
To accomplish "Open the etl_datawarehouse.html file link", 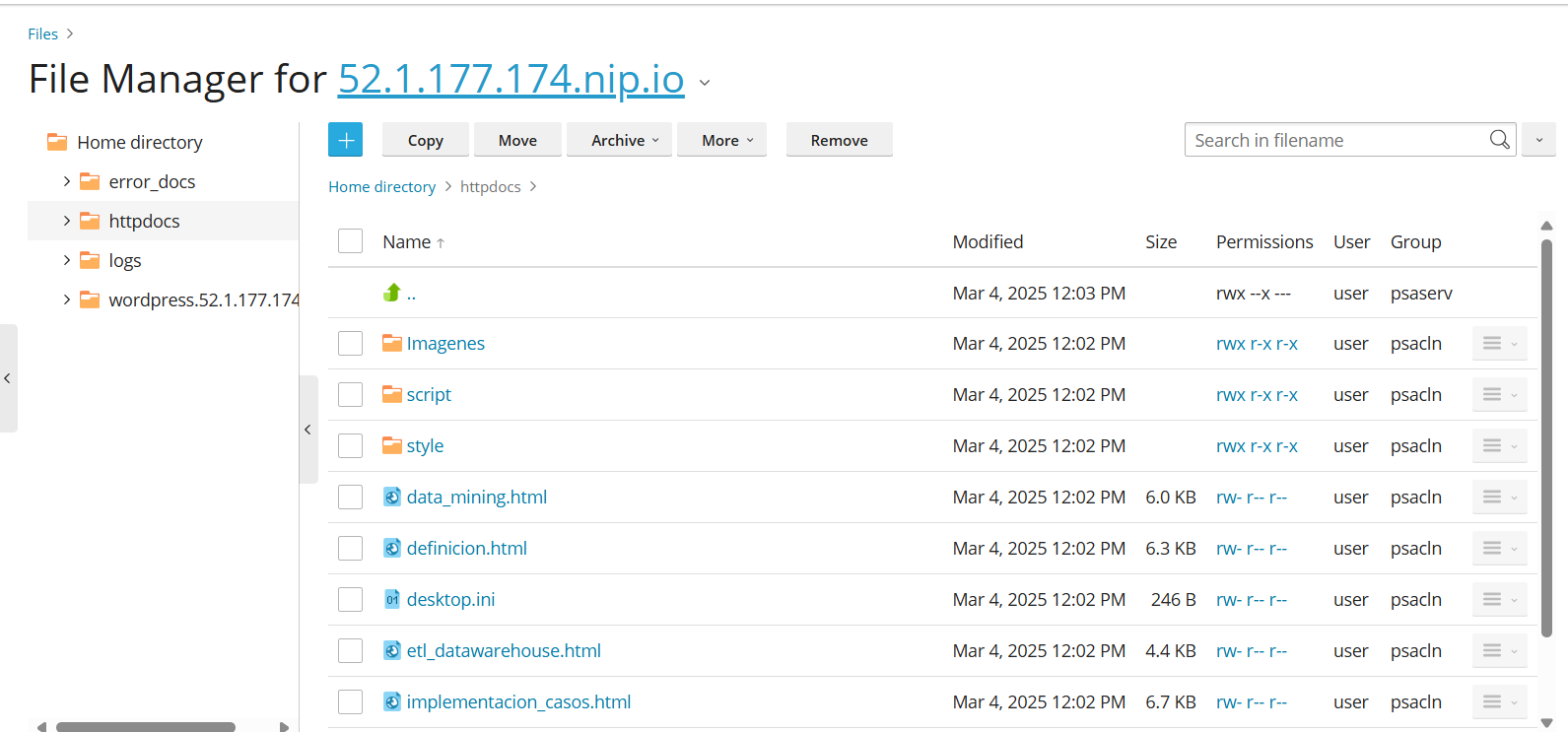I will tap(504, 650).
